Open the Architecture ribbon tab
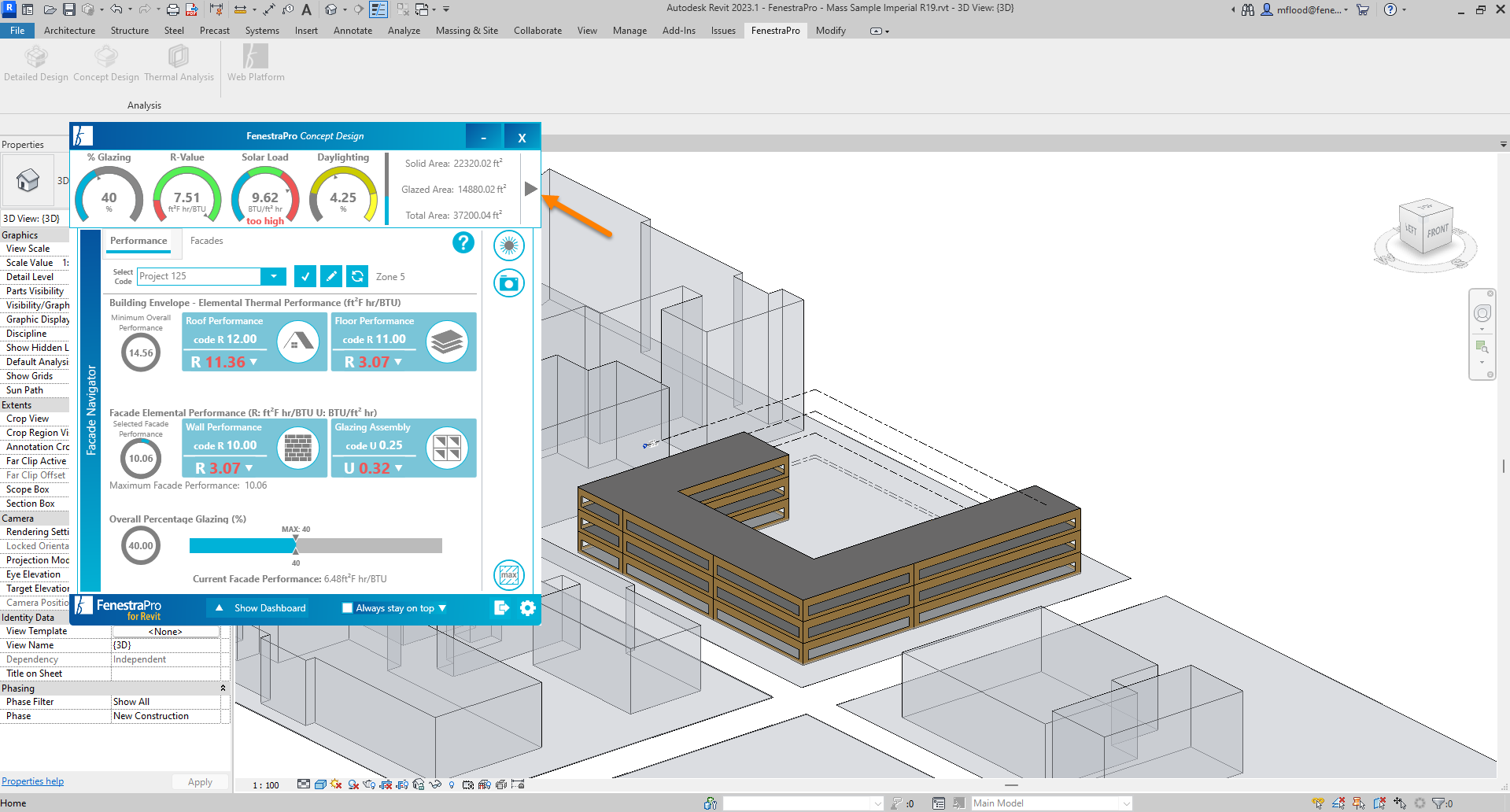Screen dimensions: 1510x812 (x=69, y=31)
